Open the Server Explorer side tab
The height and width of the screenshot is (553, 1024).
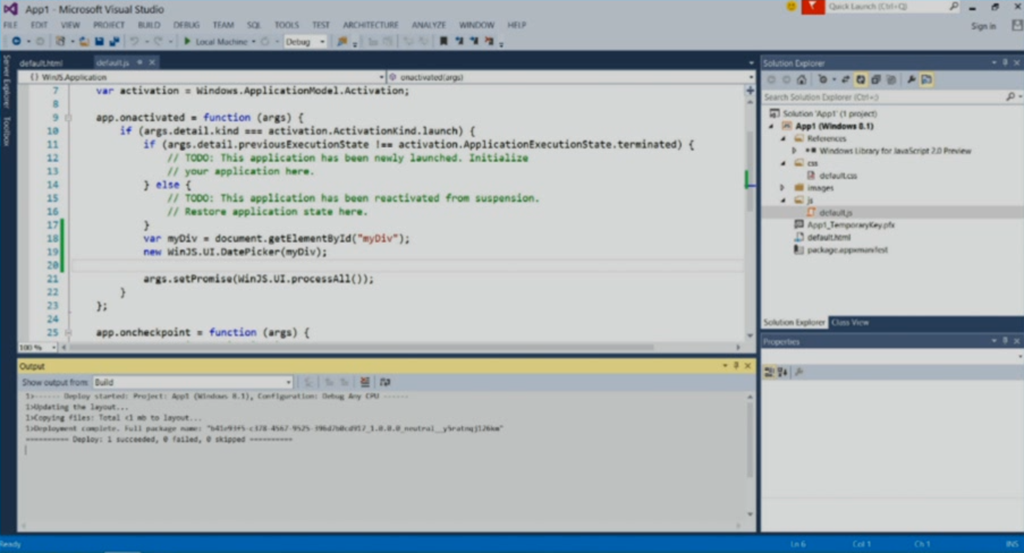coord(7,82)
